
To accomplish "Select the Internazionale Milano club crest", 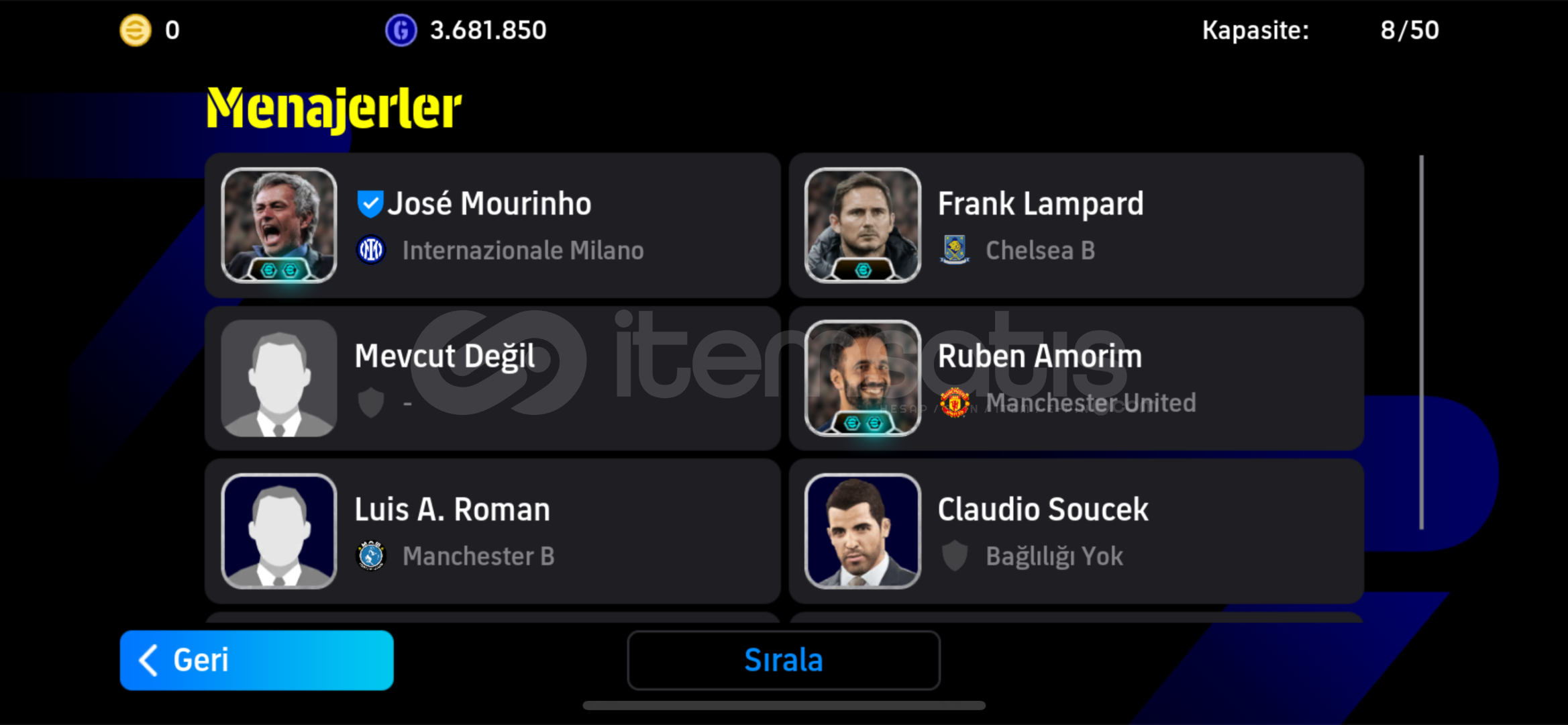I will click(370, 250).
